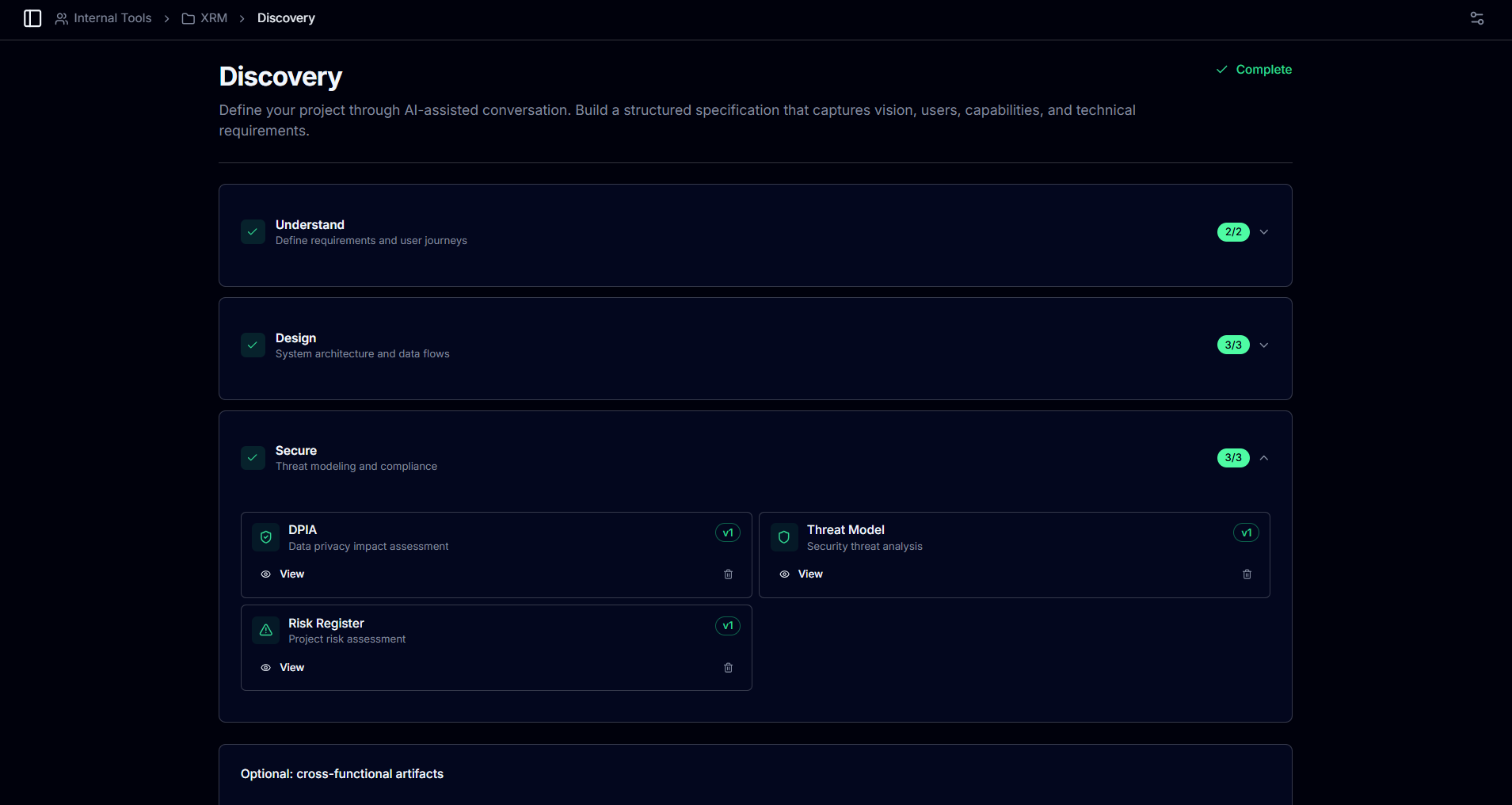
Task: Collapse the Secure section chevron
Action: 1264,458
